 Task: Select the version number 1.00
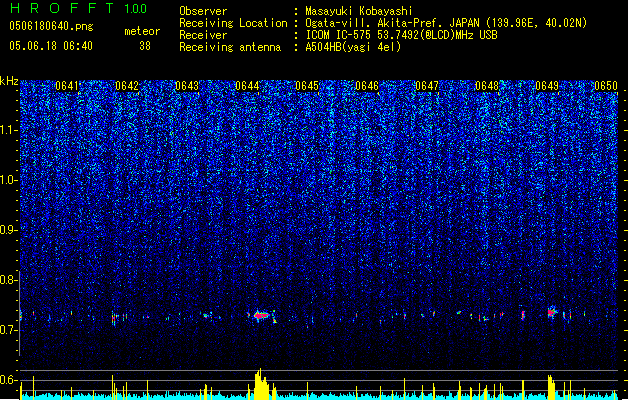pos(135,9)
